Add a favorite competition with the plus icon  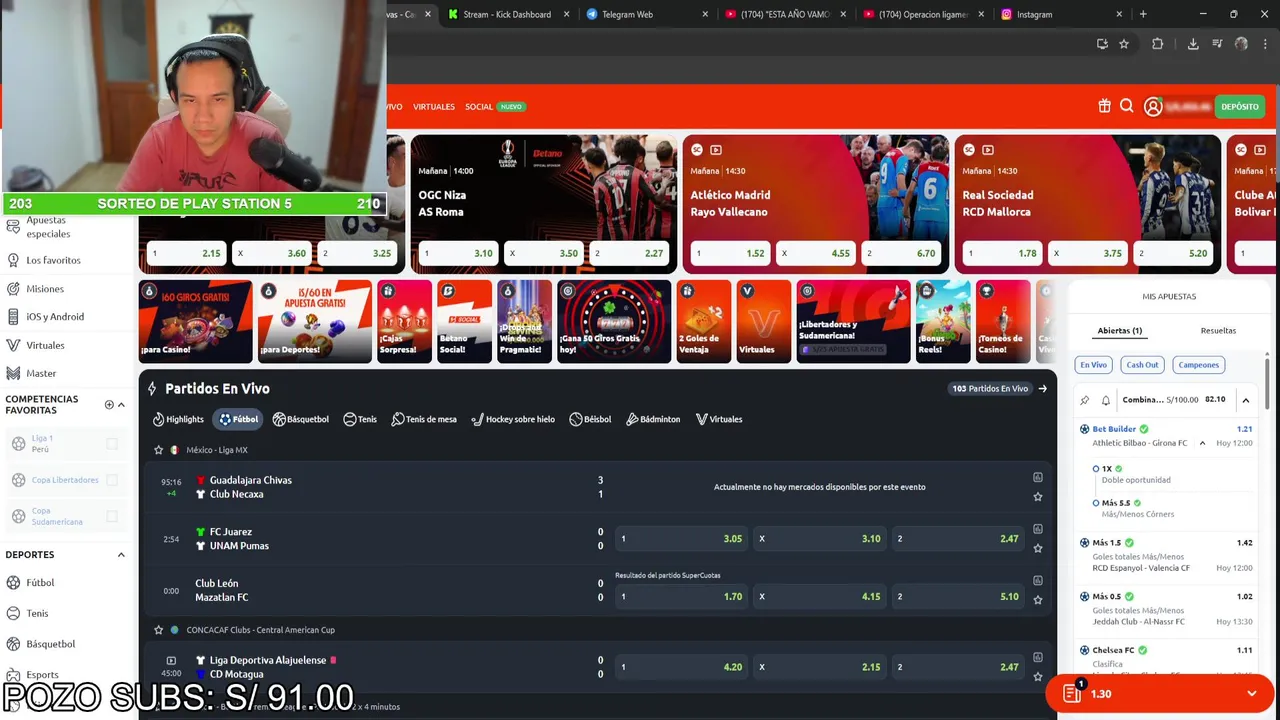pyautogui.click(x=109, y=405)
